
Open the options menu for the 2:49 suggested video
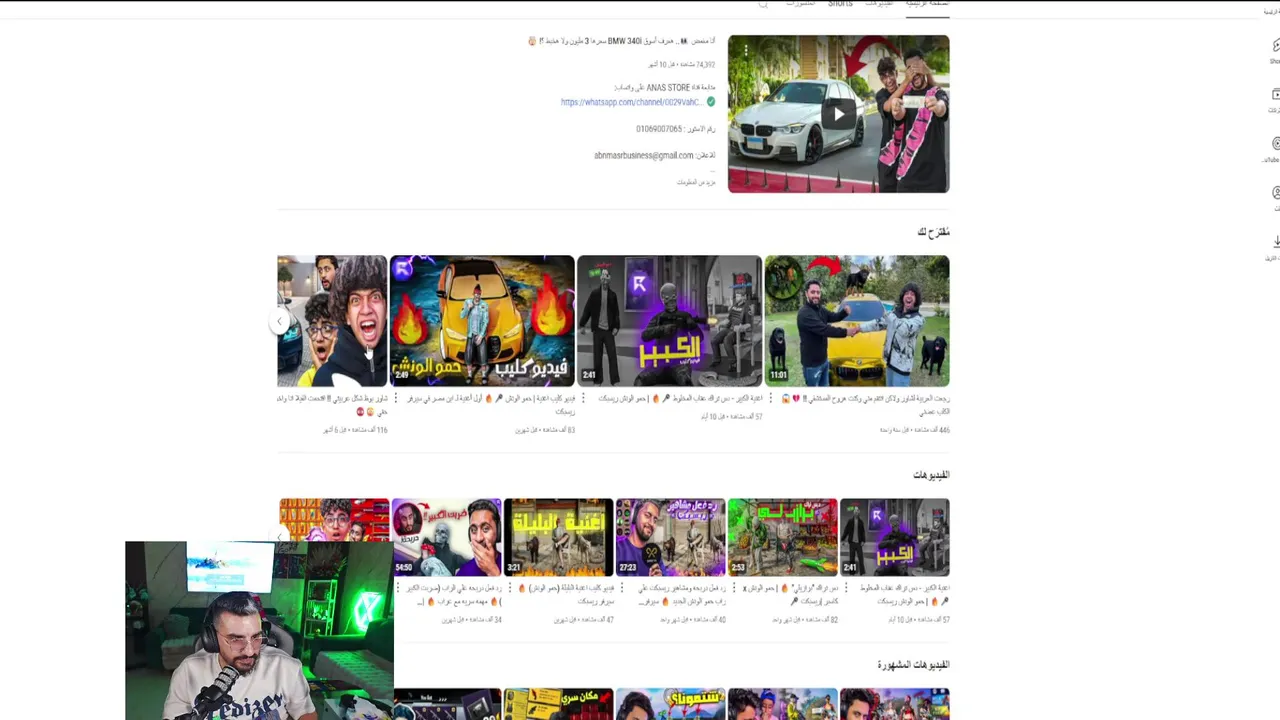click(x=396, y=398)
